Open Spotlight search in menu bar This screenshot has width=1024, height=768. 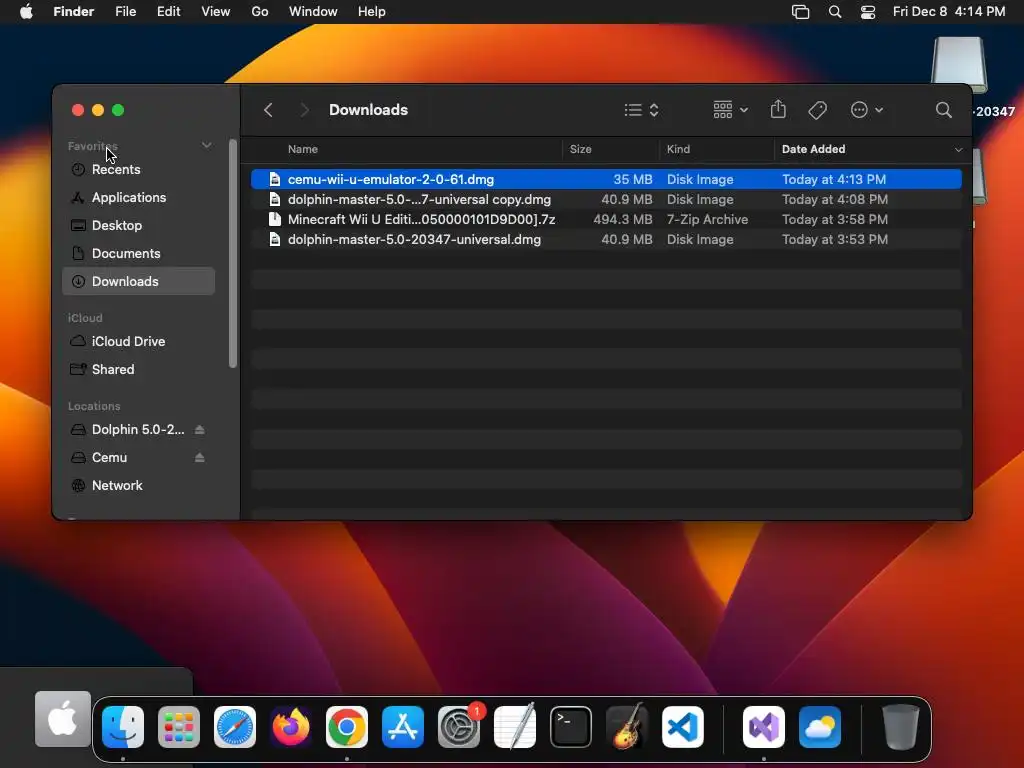835,12
